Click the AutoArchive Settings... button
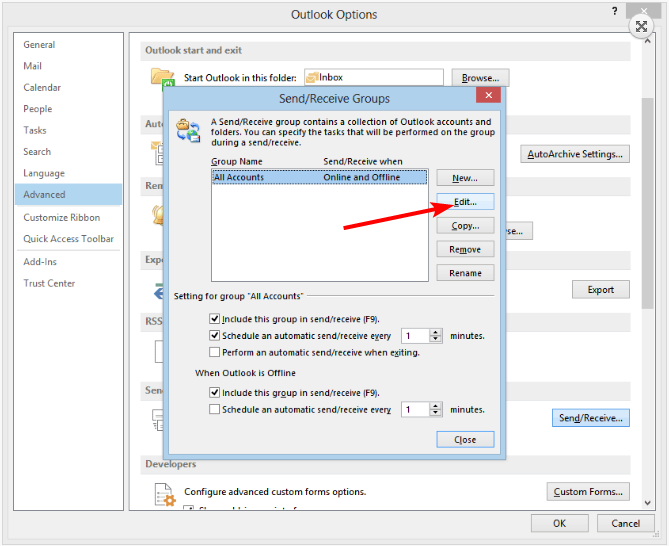Image resolution: width=669 pixels, height=546 pixels. pyautogui.click(x=575, y=154)
